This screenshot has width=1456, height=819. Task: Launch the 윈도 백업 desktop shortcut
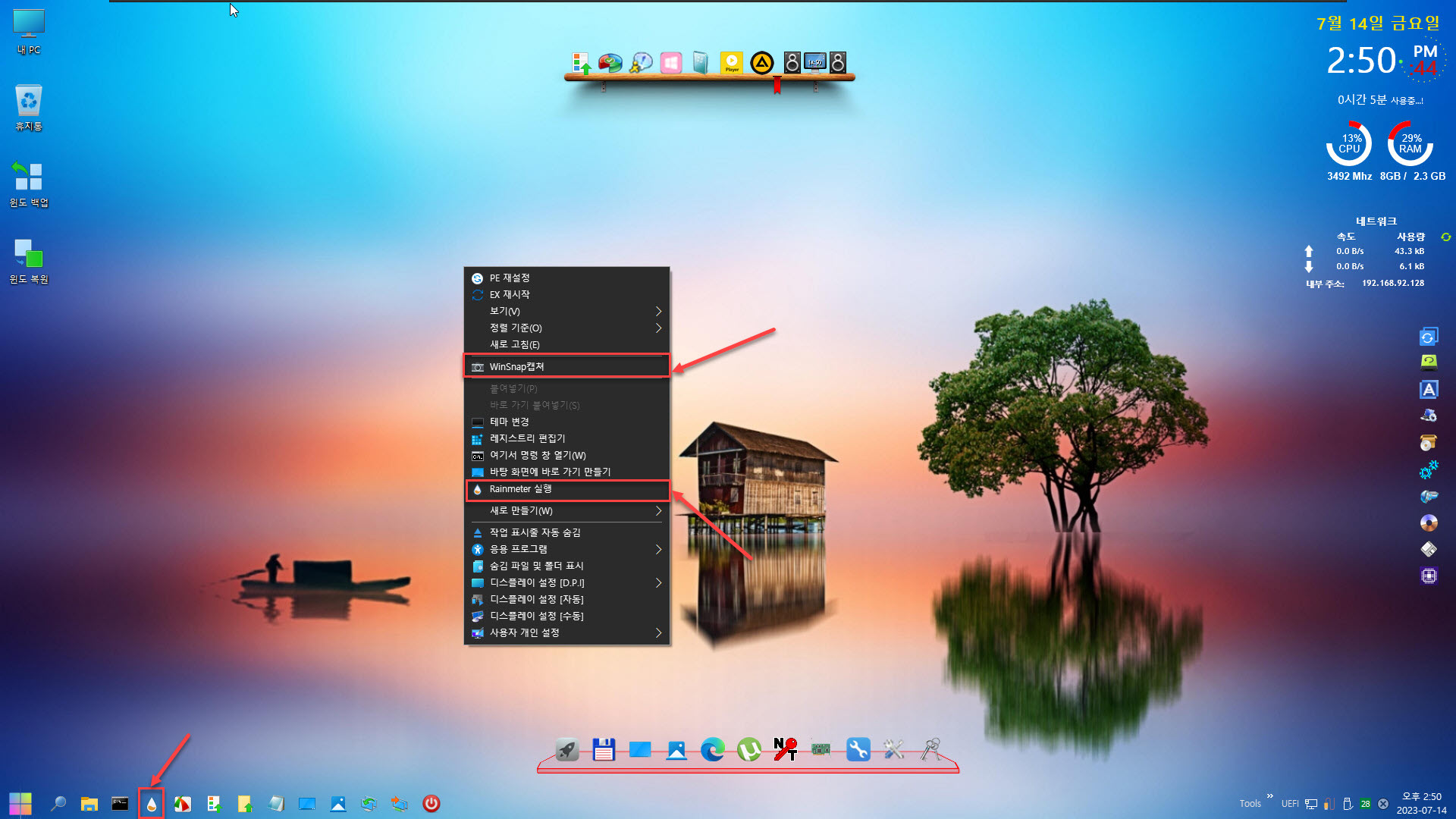coord(29,184)
